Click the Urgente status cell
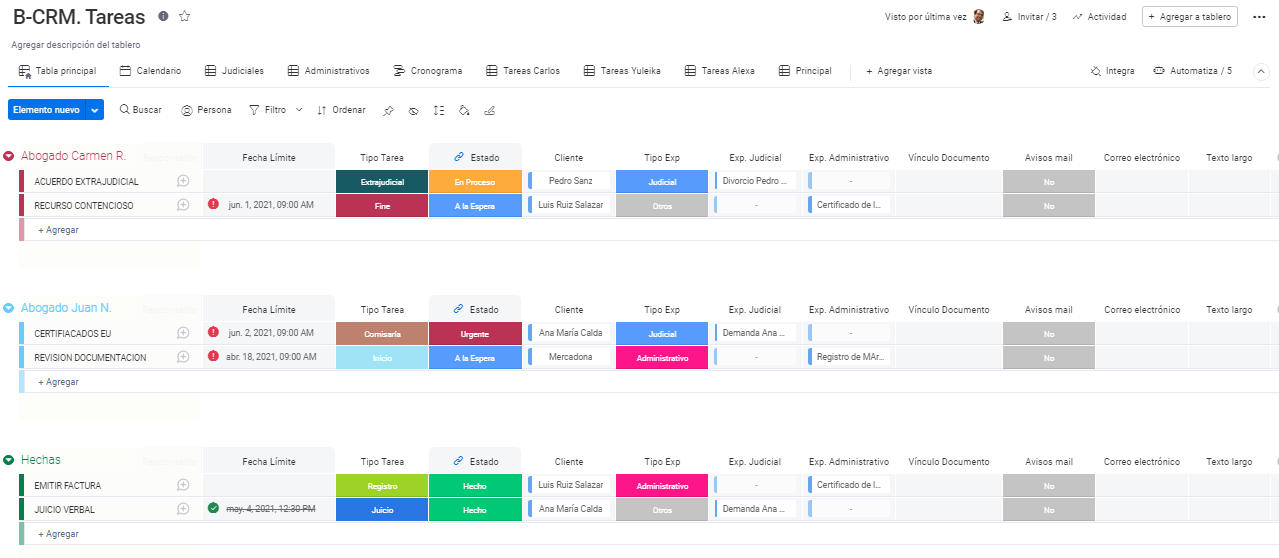The height and width of the screenshot is (558, 1279). (x=475, y=333)
